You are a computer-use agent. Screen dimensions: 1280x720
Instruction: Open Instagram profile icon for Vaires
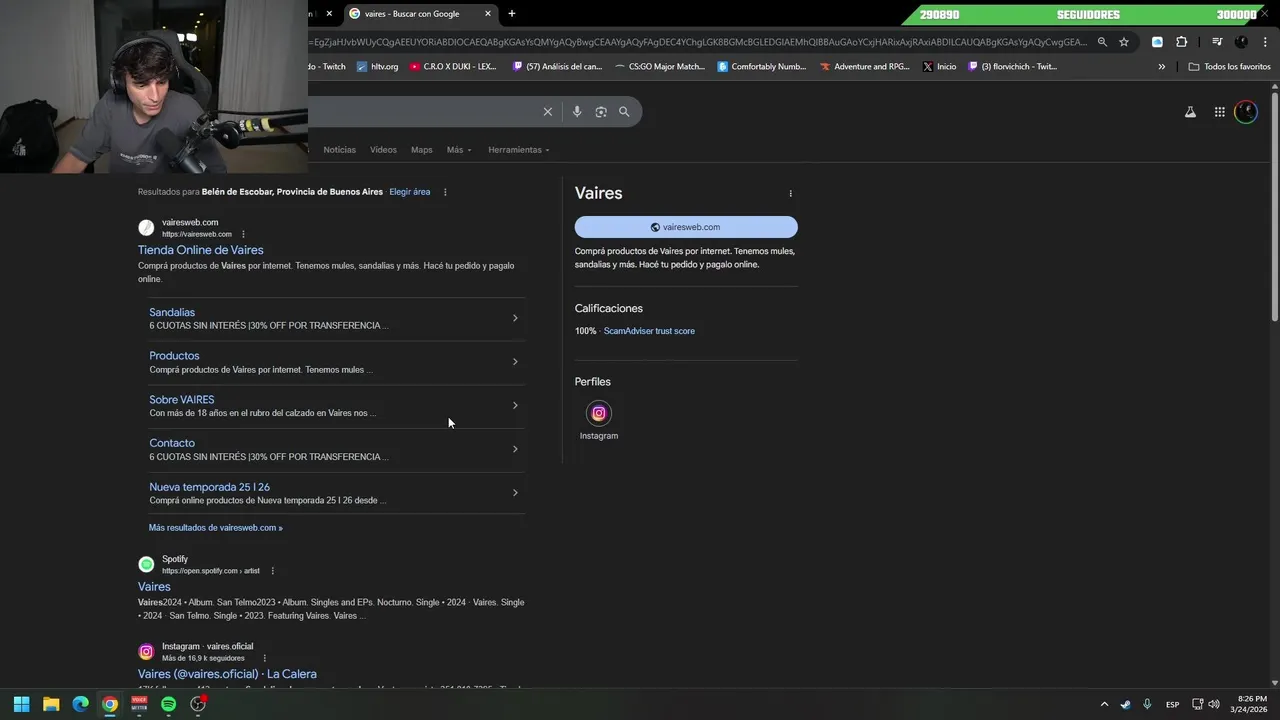point(599,413)
